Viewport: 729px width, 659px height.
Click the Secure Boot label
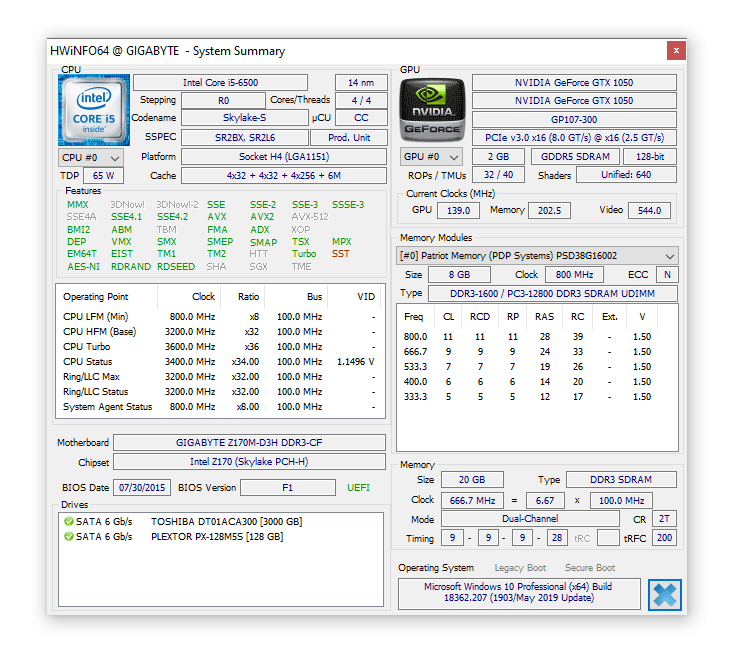coord(590,568)
